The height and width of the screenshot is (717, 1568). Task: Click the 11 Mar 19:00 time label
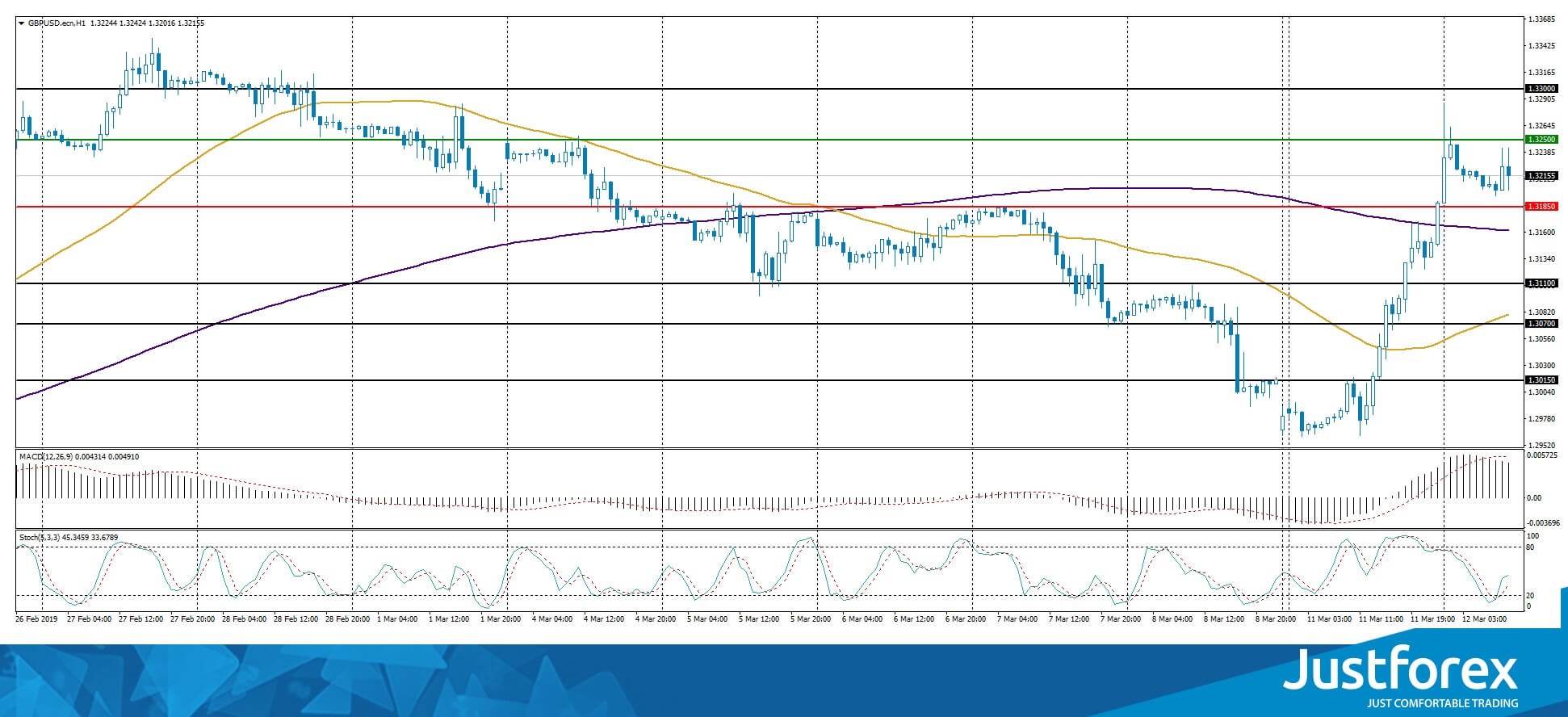[1432, 619]
